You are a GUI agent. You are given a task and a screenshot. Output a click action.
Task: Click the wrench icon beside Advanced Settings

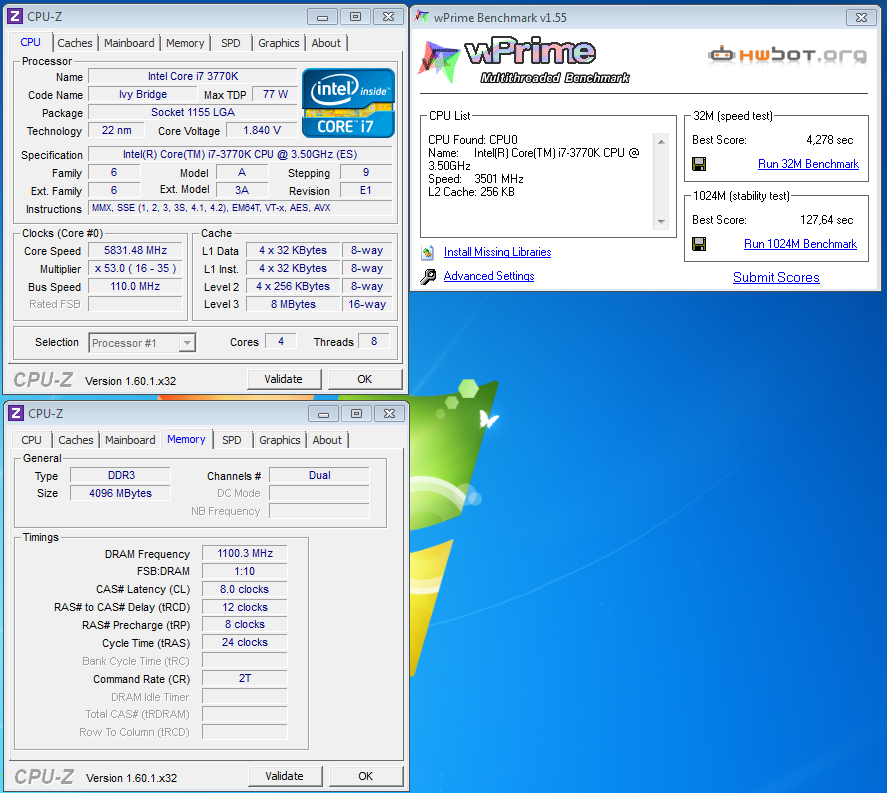(x=428, y=276)
